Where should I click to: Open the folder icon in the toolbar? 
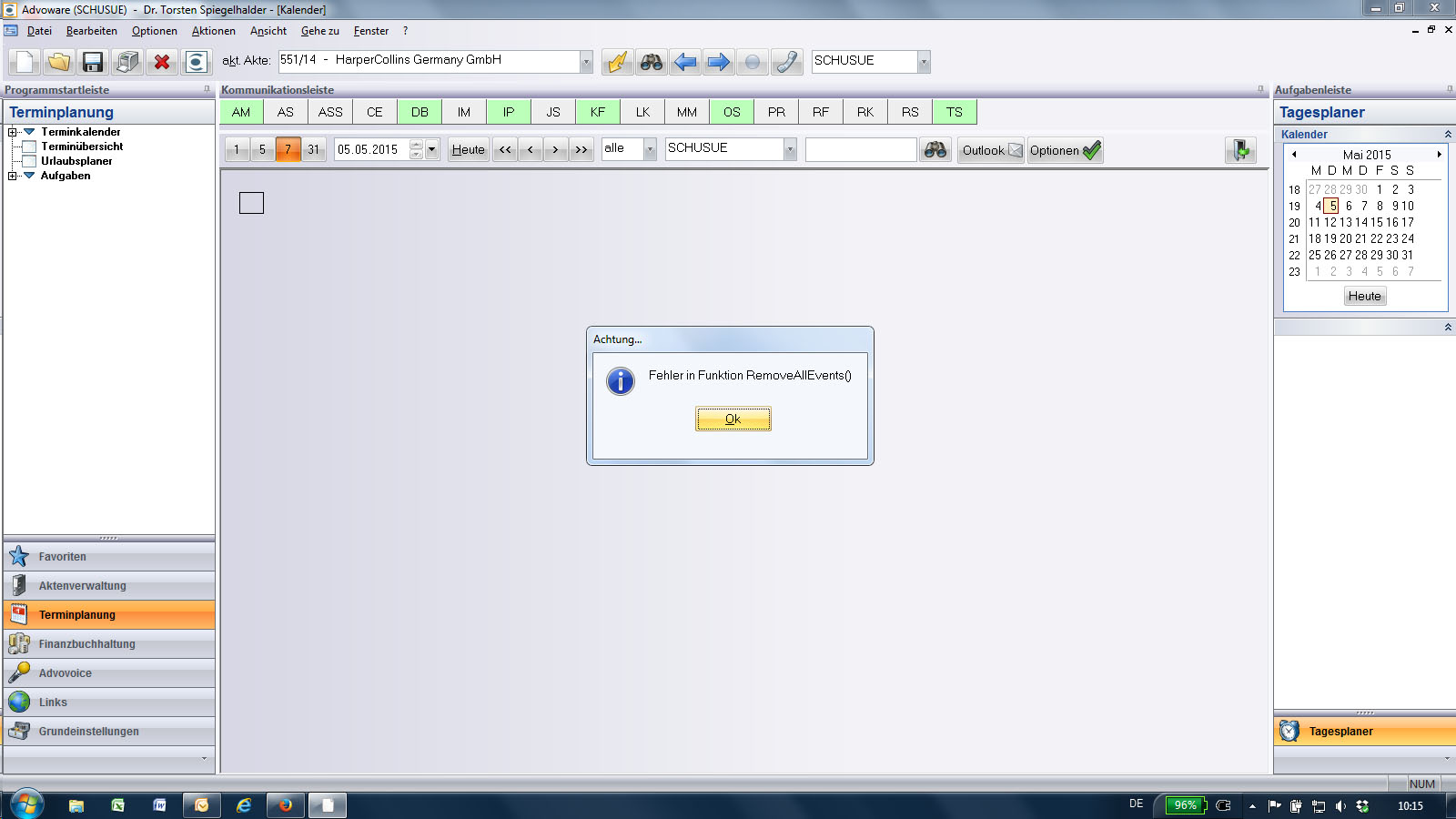coord(58,62)
